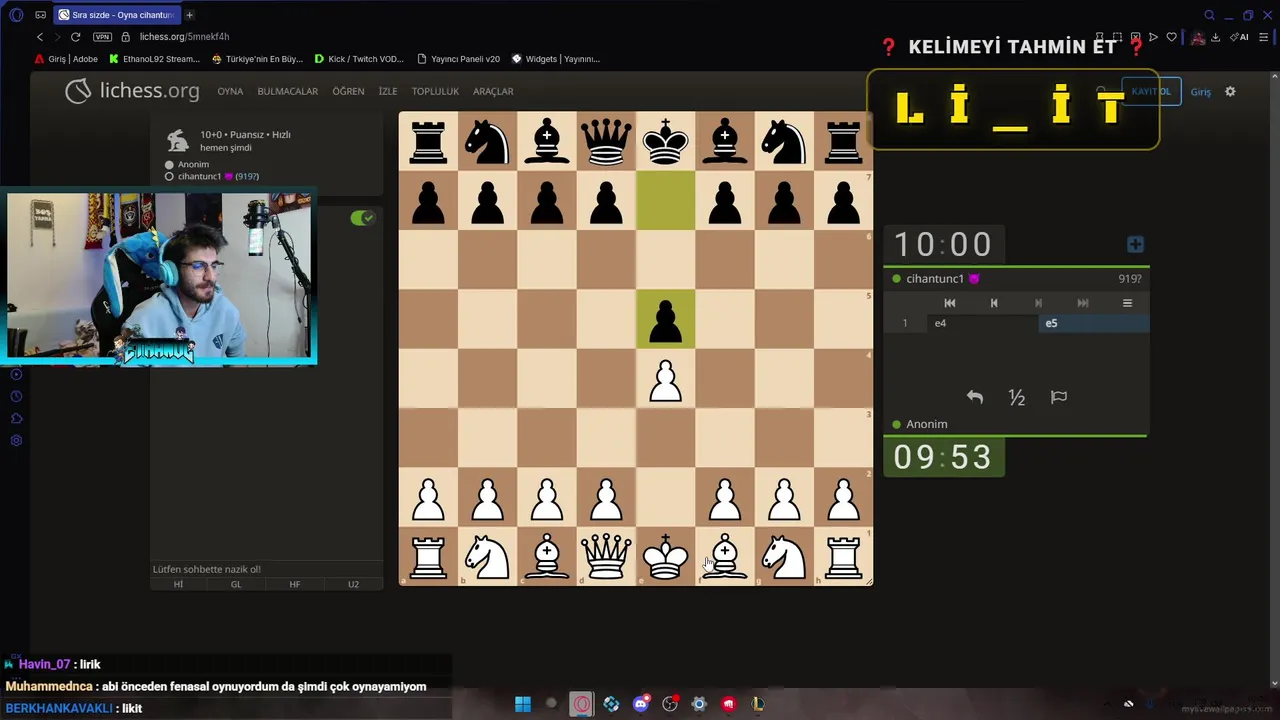Offer a draw with the ½ button
Screen dimensions: 1280x720
click(1017, 398)
